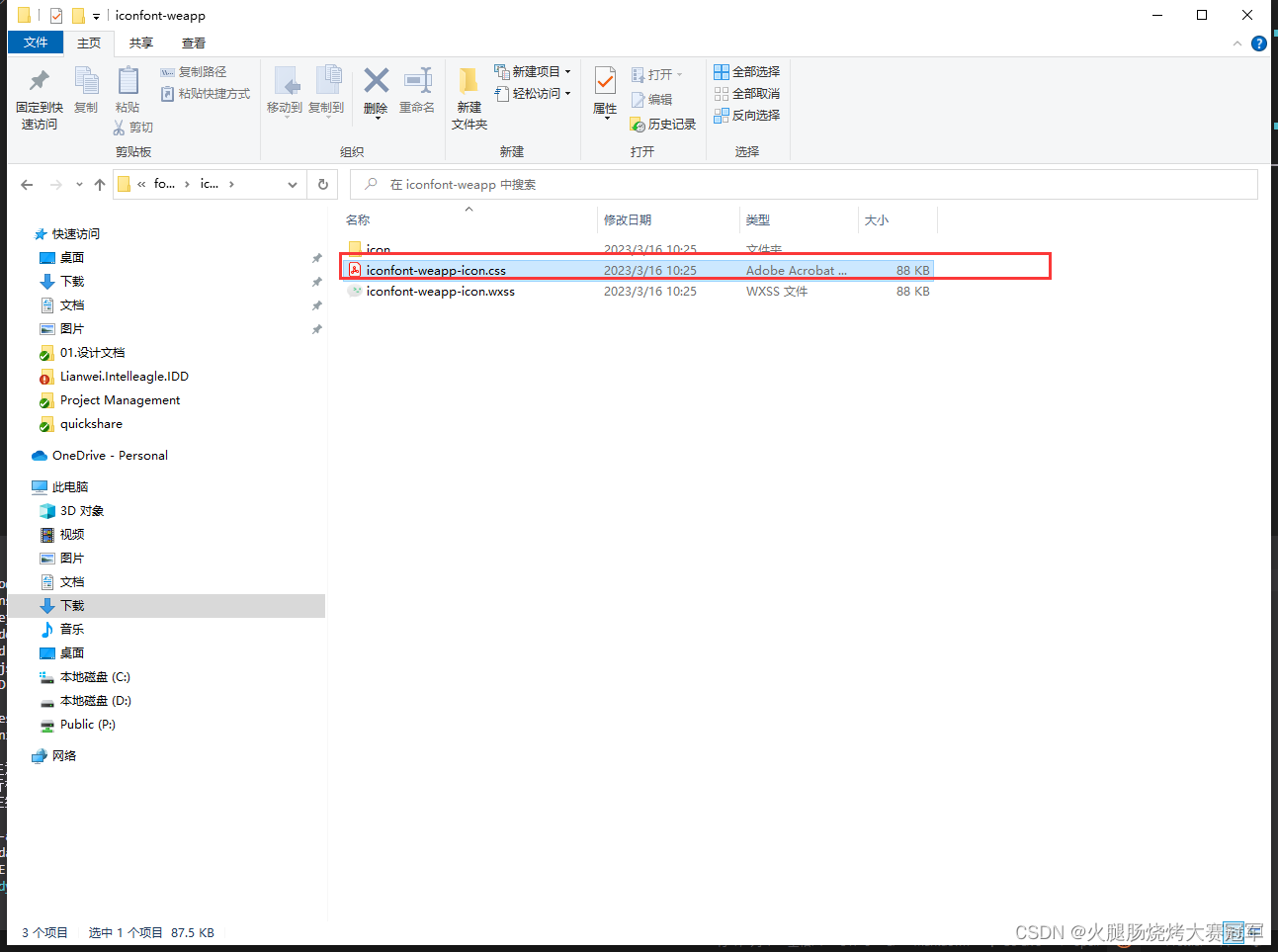
Task: Switch to the Share (共享) ribbon tab
Action: (141, 43)
